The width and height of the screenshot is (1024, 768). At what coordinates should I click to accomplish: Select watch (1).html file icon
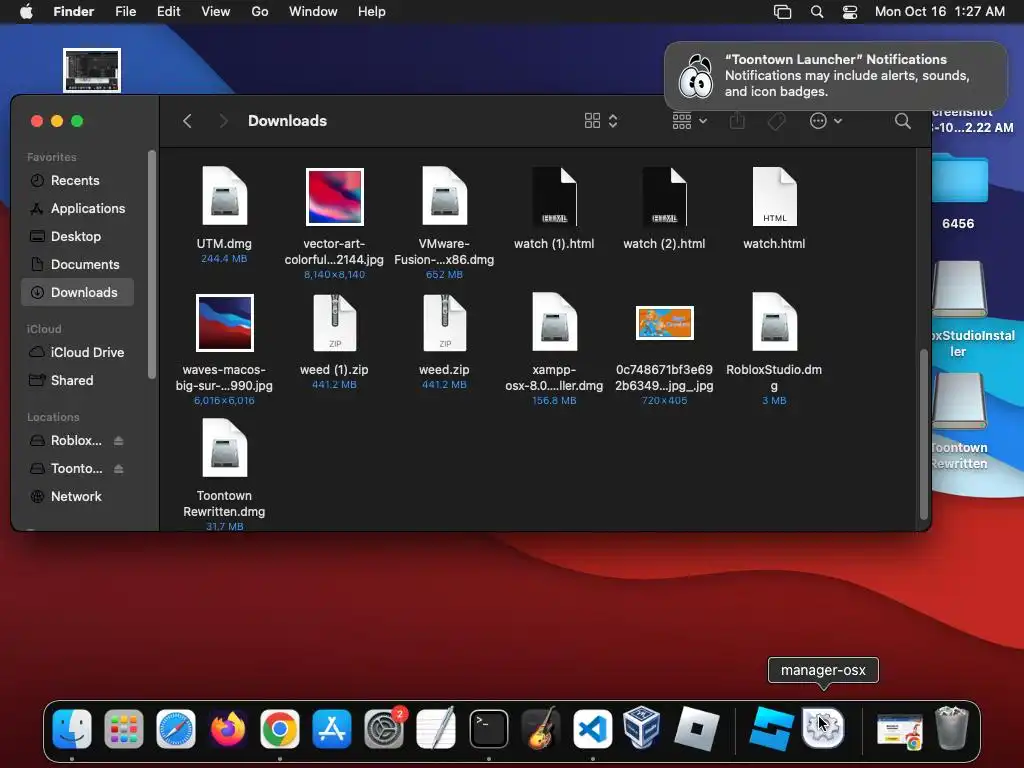click(x=554, y=196)
